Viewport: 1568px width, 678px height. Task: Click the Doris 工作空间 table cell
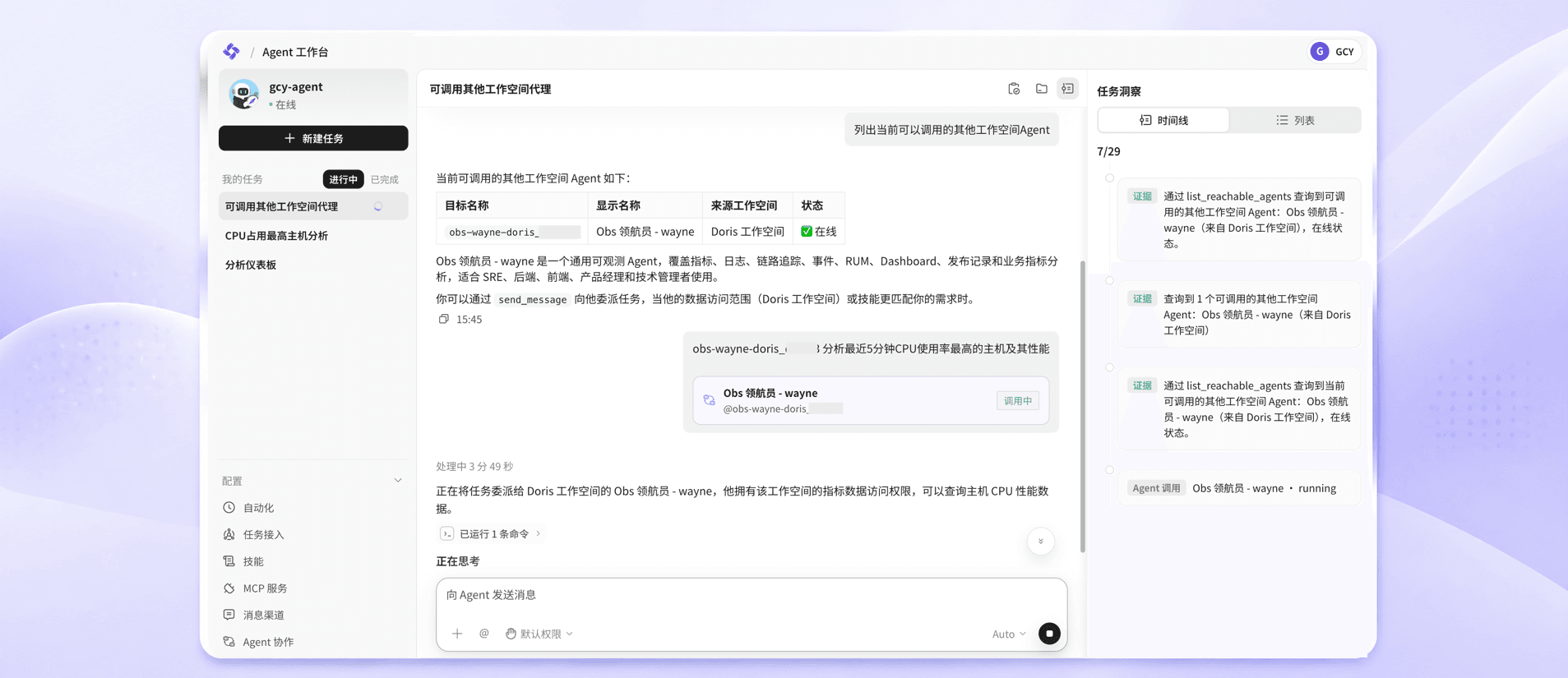(747, 232)
